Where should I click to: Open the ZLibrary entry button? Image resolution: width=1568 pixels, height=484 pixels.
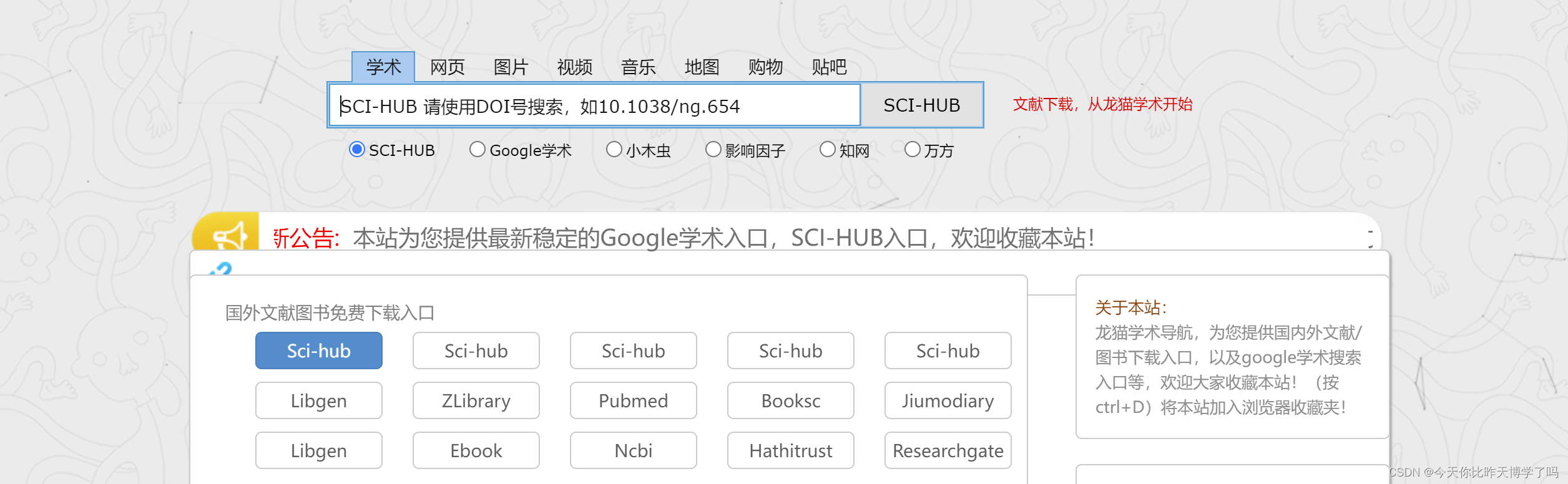476,400
